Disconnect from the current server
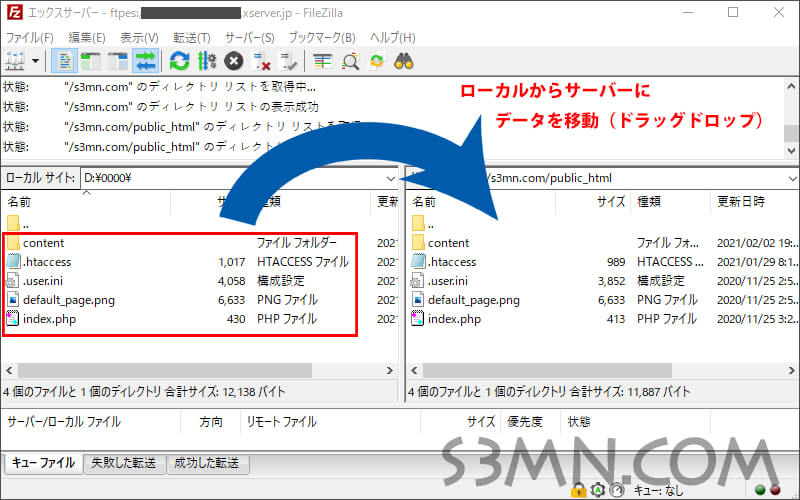This screenshot has width=800, height=500. click(261, 61)
